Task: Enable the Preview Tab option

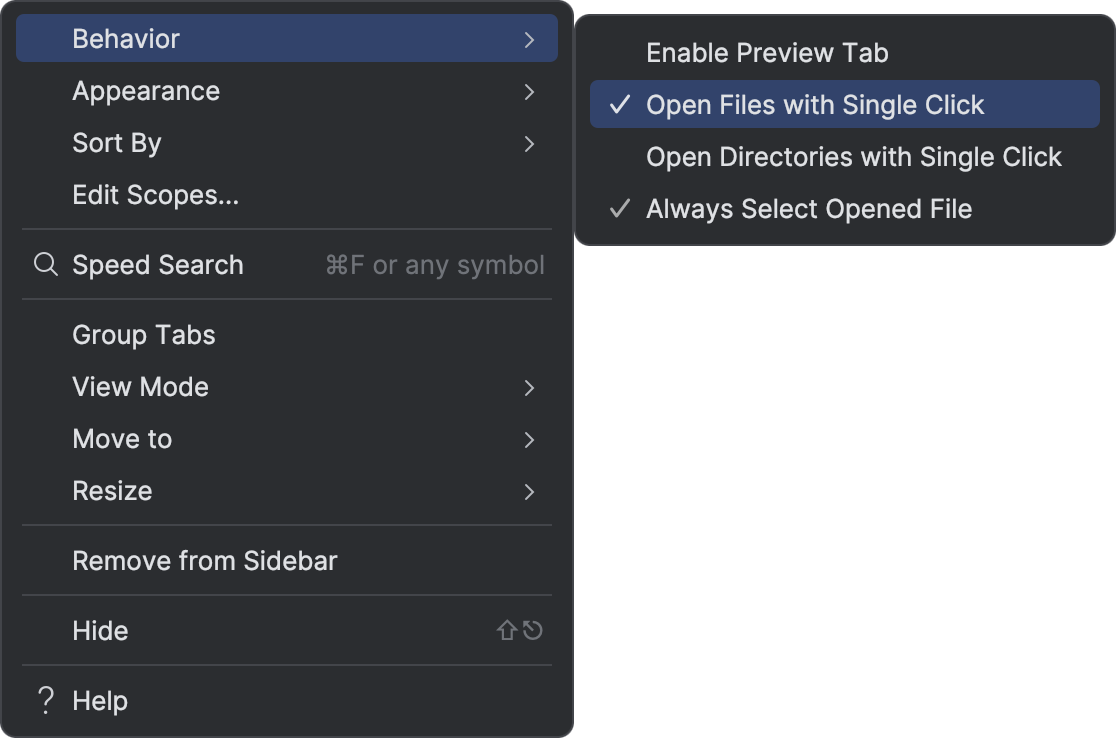Action: 768,52
